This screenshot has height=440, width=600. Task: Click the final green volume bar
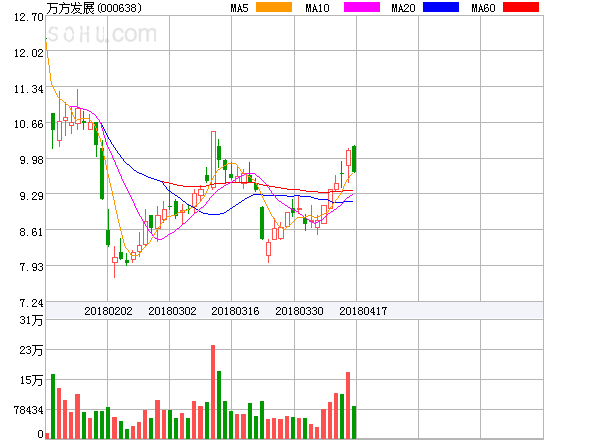354,422
